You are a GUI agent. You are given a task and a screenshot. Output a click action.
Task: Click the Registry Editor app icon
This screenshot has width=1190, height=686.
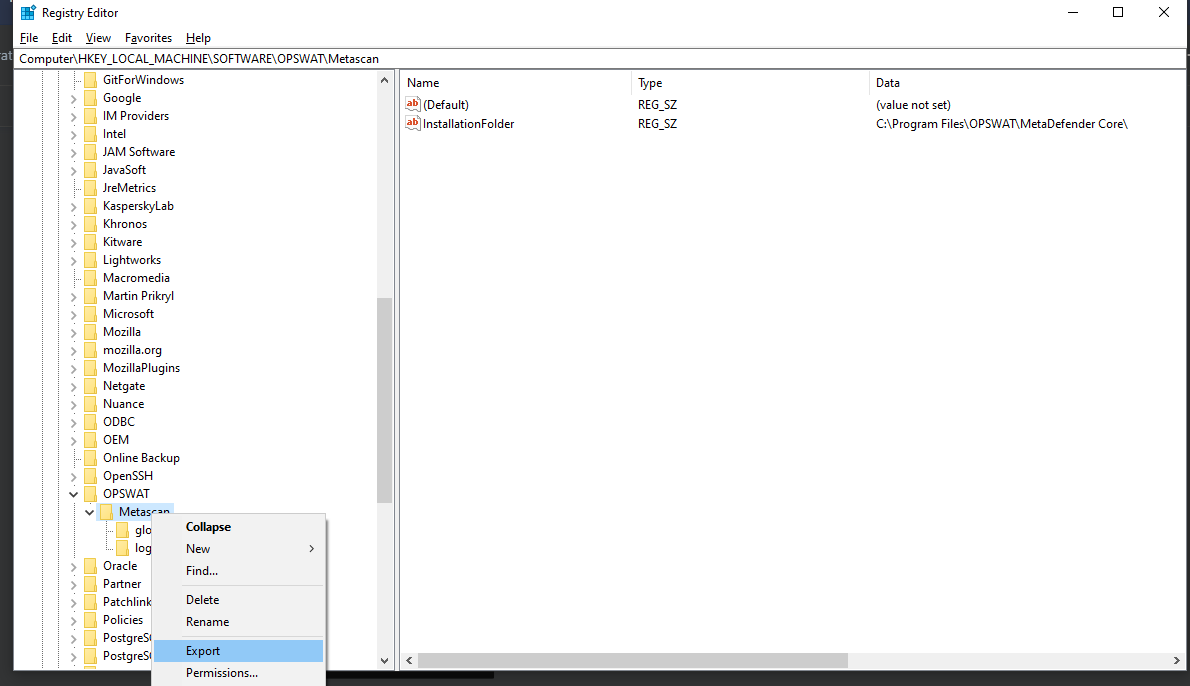(28, 13)
